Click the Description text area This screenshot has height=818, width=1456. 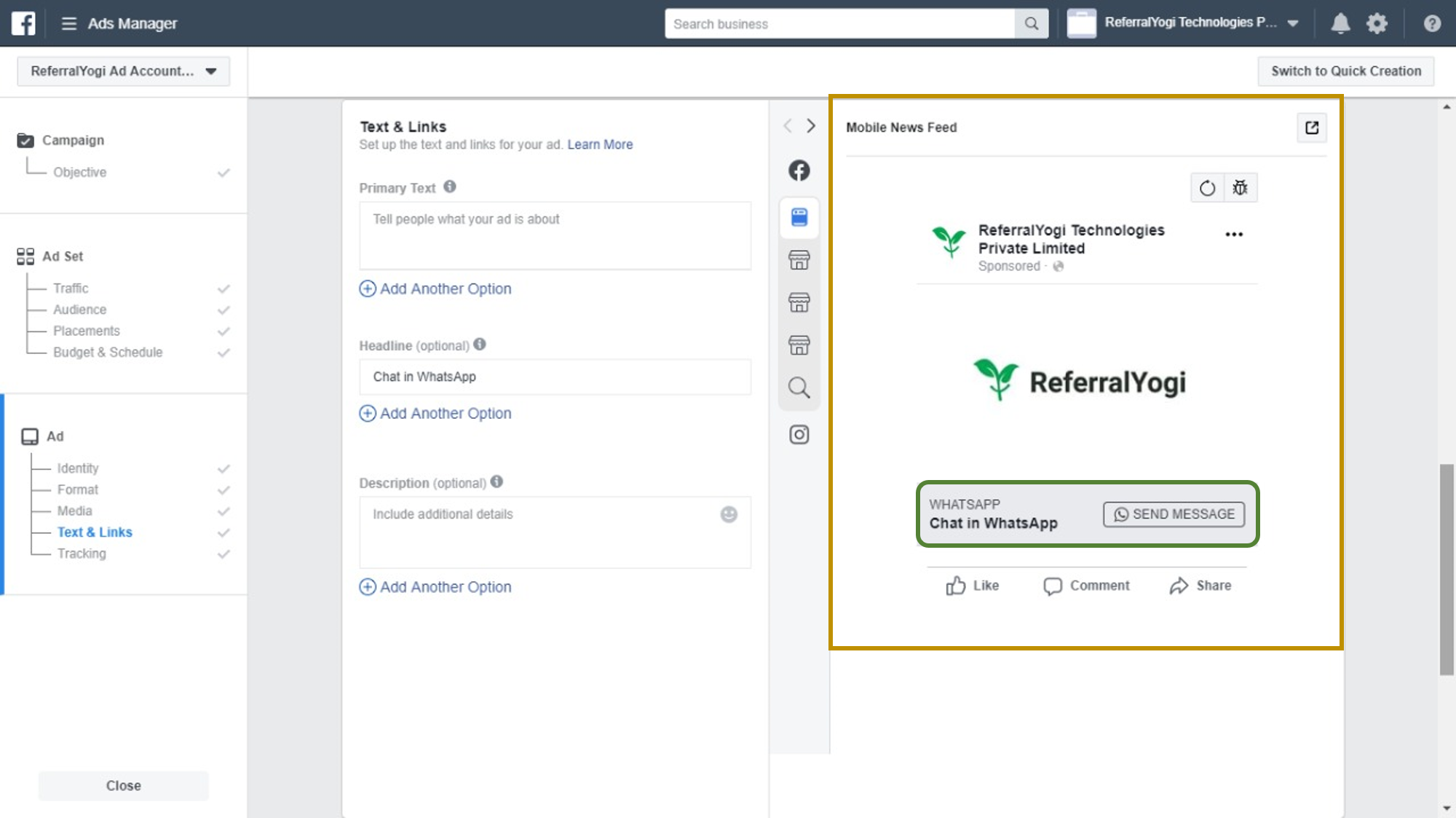point(555,532)
